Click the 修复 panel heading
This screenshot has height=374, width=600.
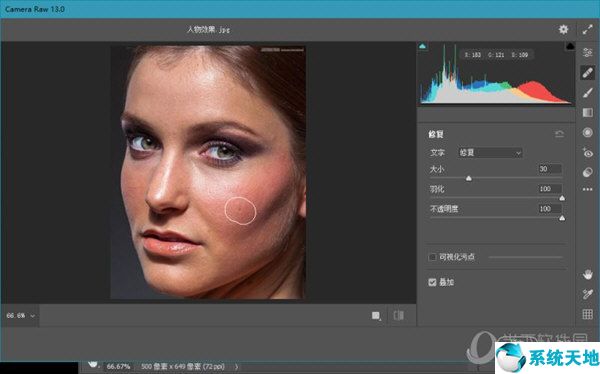coord(436,134)
